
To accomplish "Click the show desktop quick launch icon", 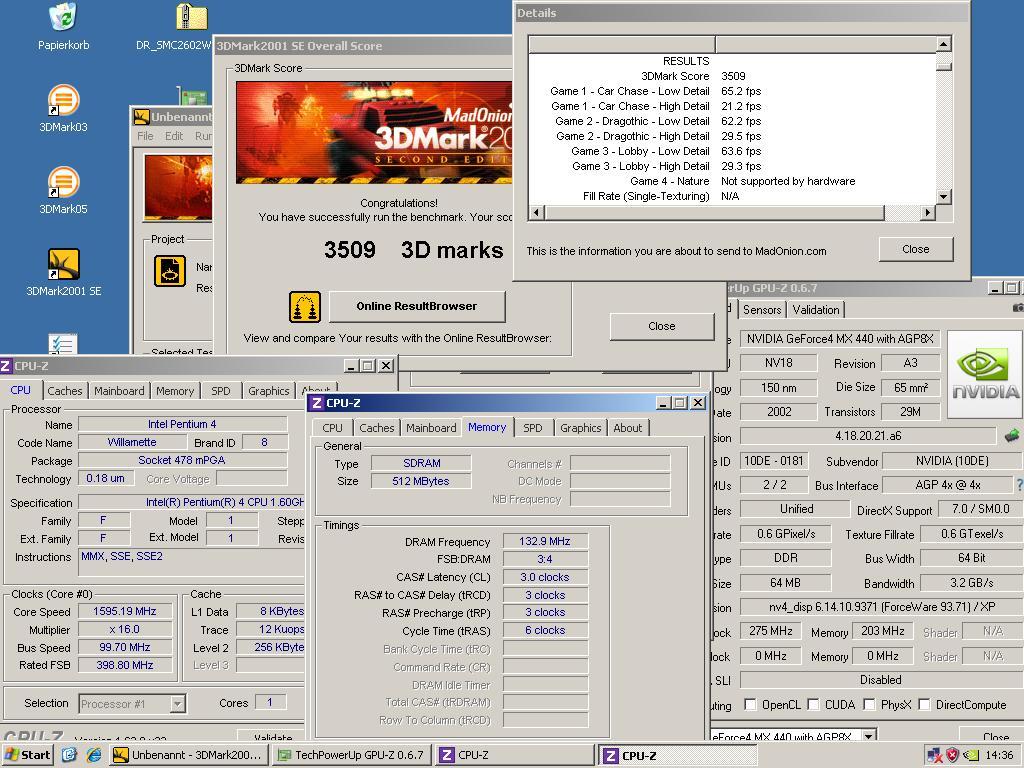I will coord(69,755).
